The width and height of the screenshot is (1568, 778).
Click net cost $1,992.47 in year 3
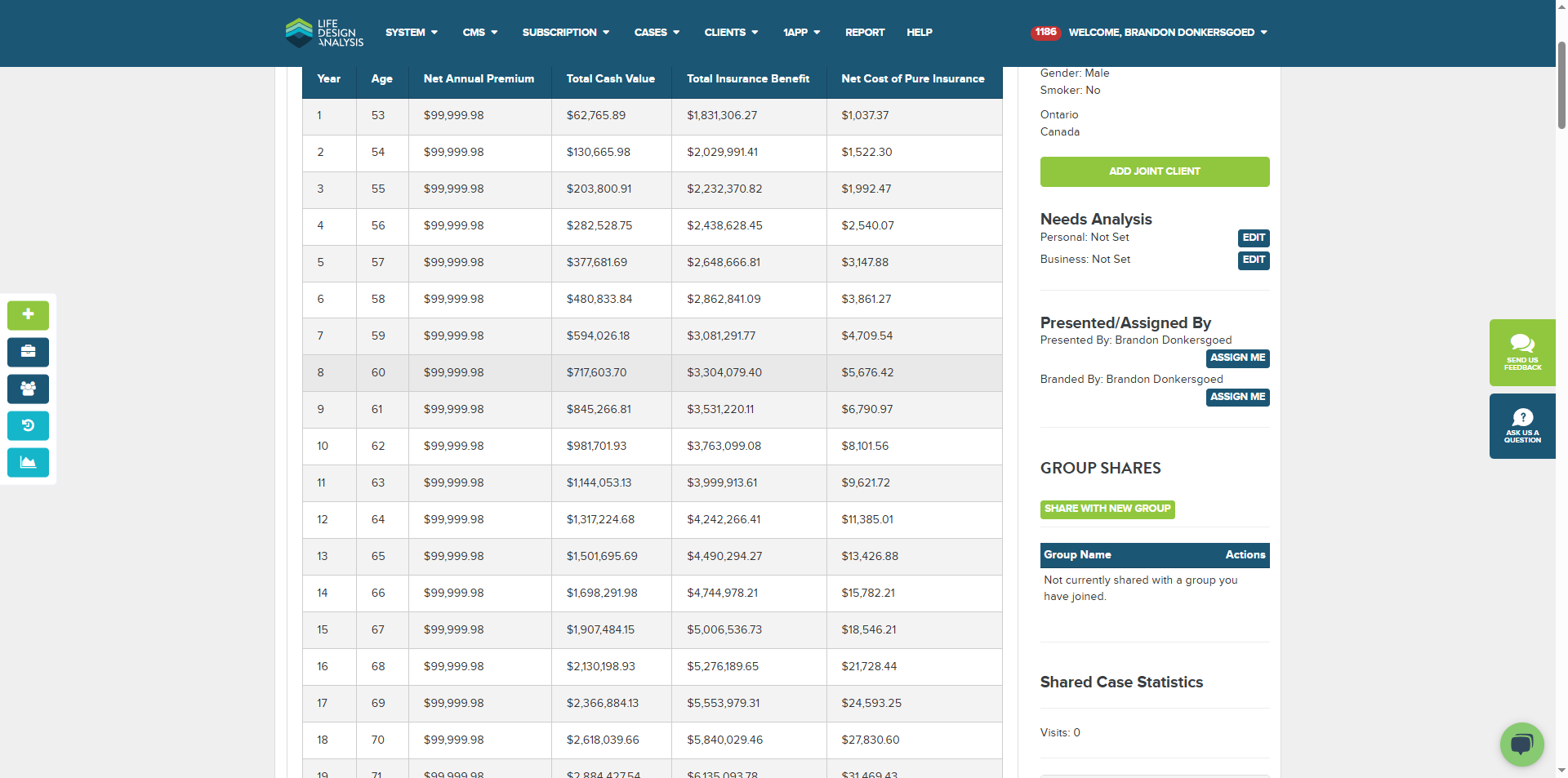(866, 189)
